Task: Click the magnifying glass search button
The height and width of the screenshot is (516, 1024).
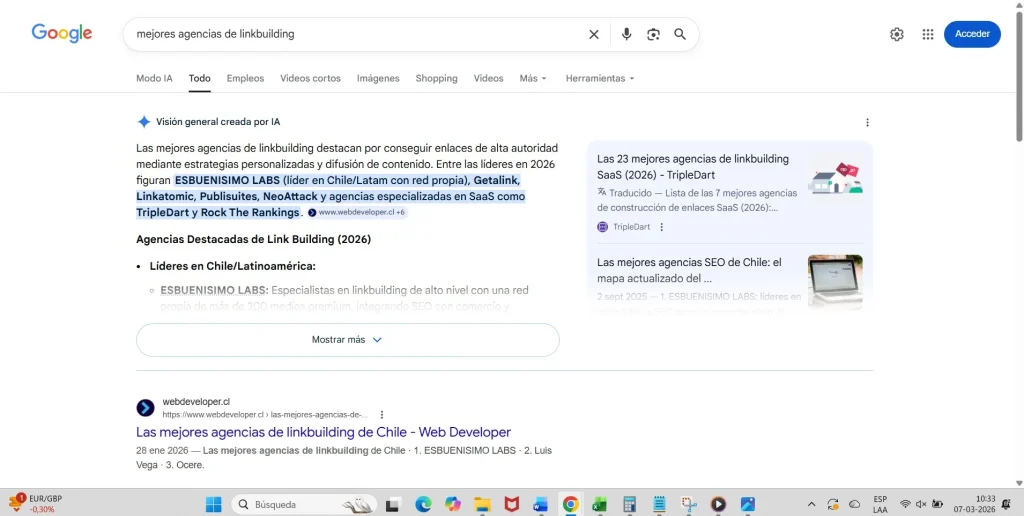Action: pyautogui.click(x=680, y=35)
